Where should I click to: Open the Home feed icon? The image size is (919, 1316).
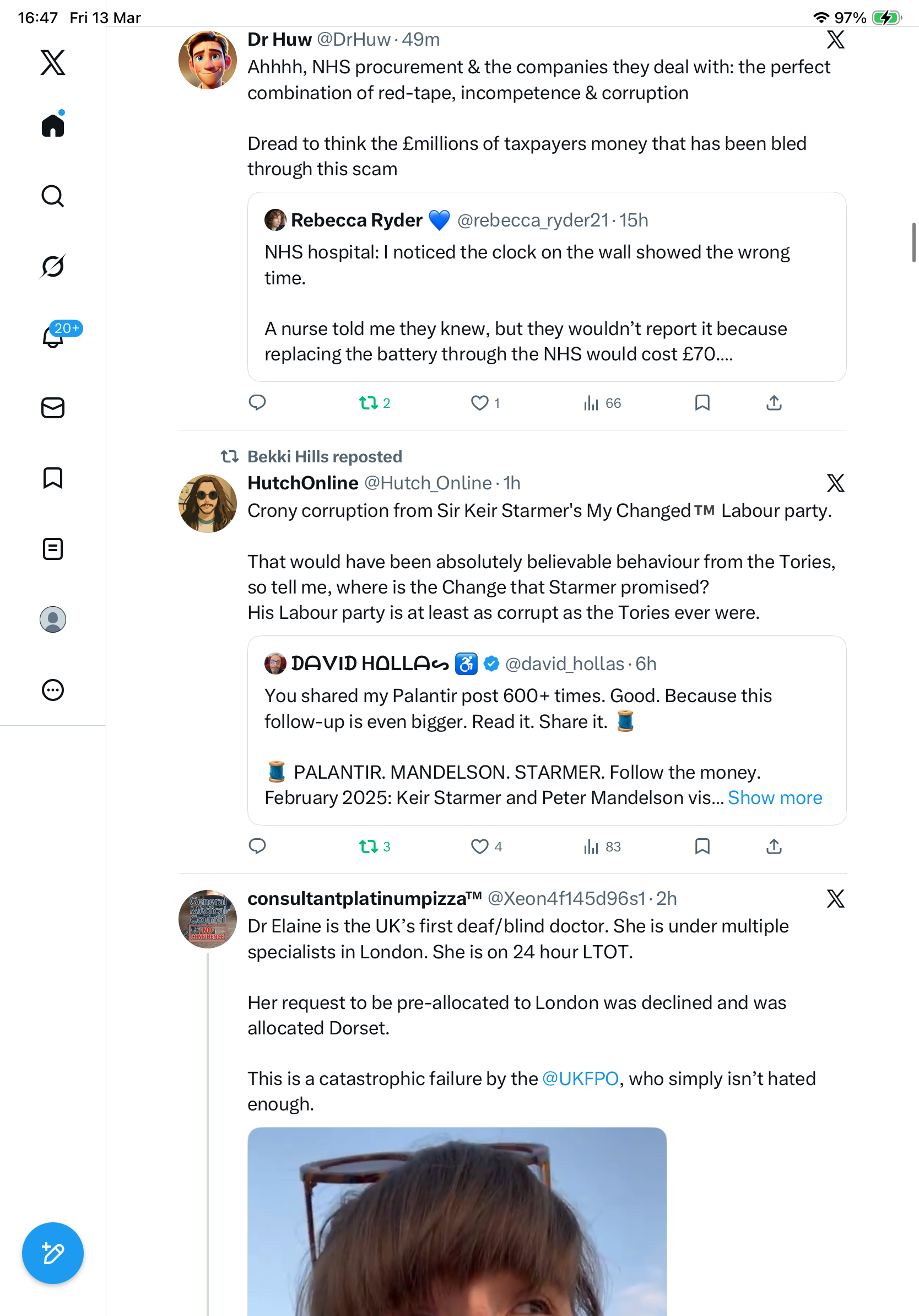click(x=53, y=125)
